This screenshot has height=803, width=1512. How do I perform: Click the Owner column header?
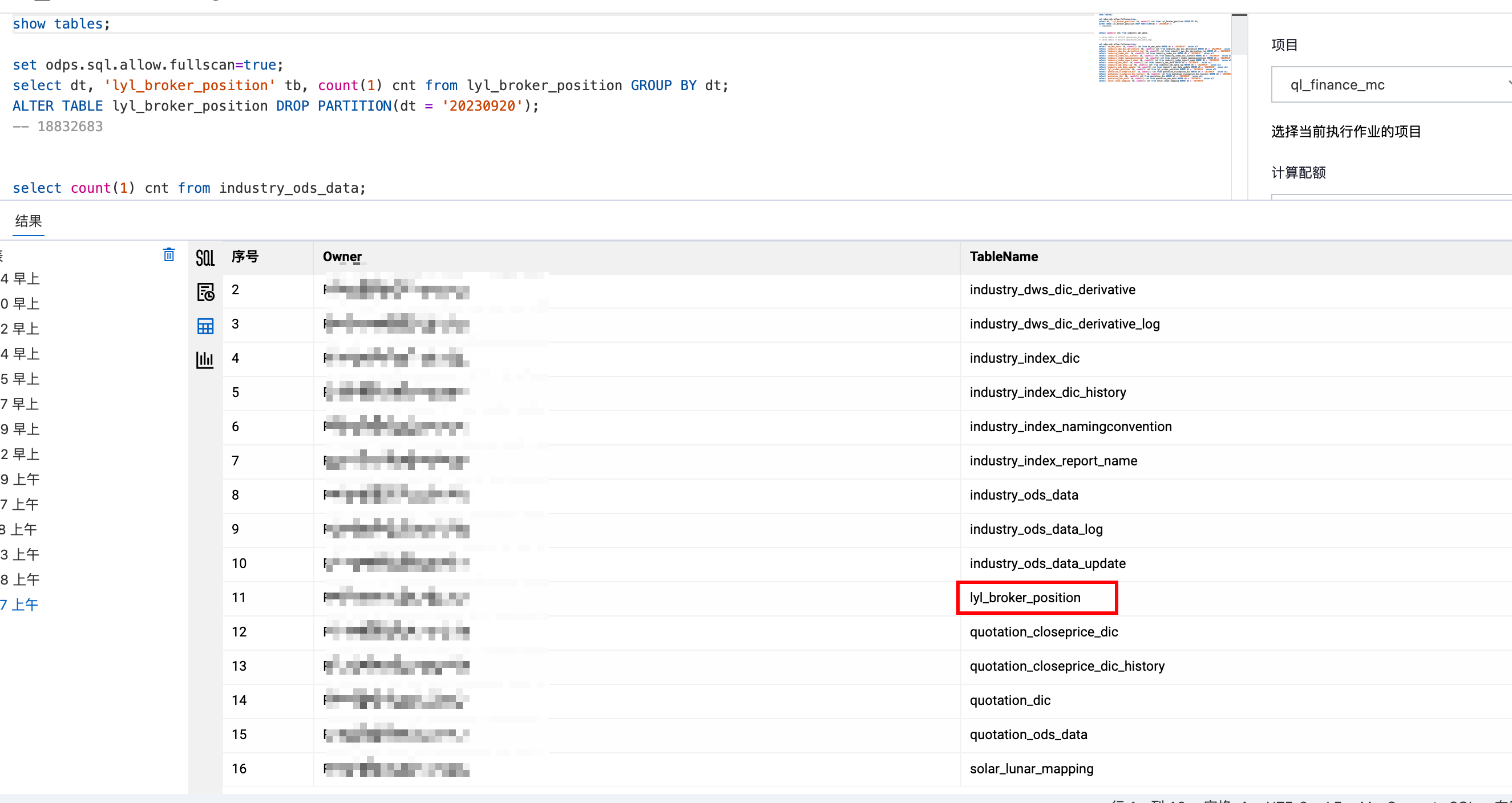pyautogui.click(x=342, y=256)
